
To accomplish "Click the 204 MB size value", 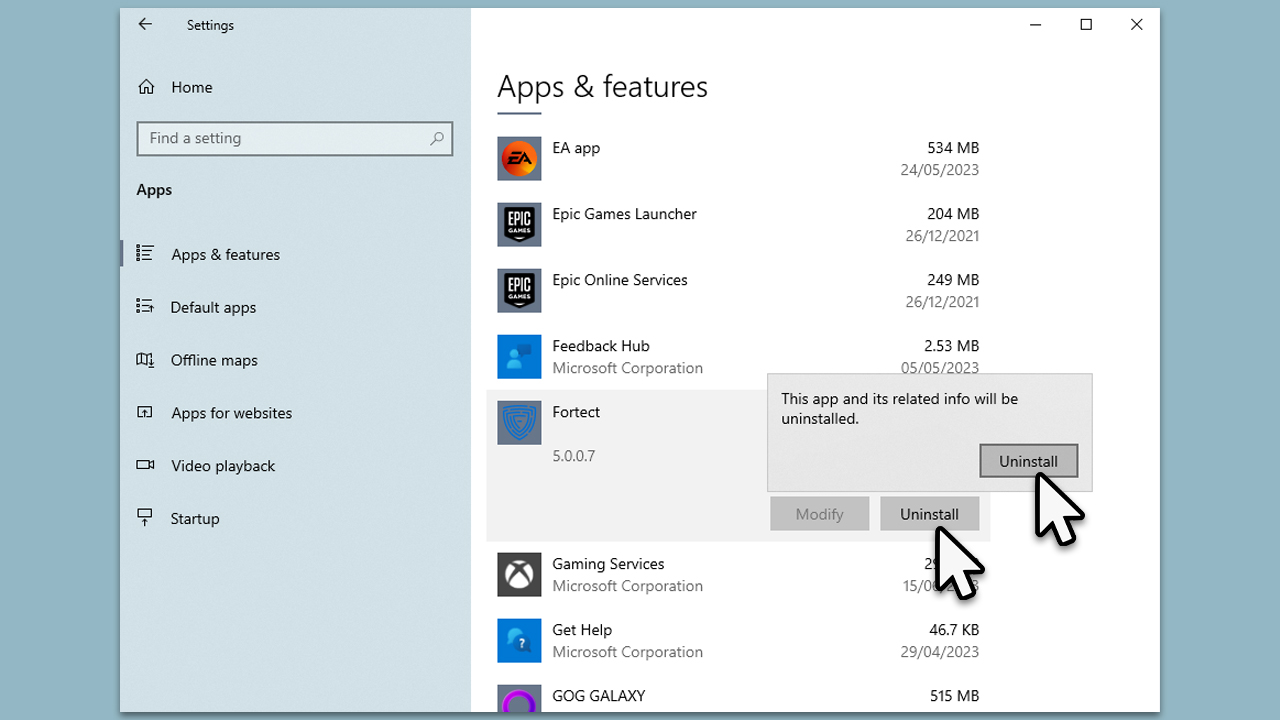I will click(953, 214).
